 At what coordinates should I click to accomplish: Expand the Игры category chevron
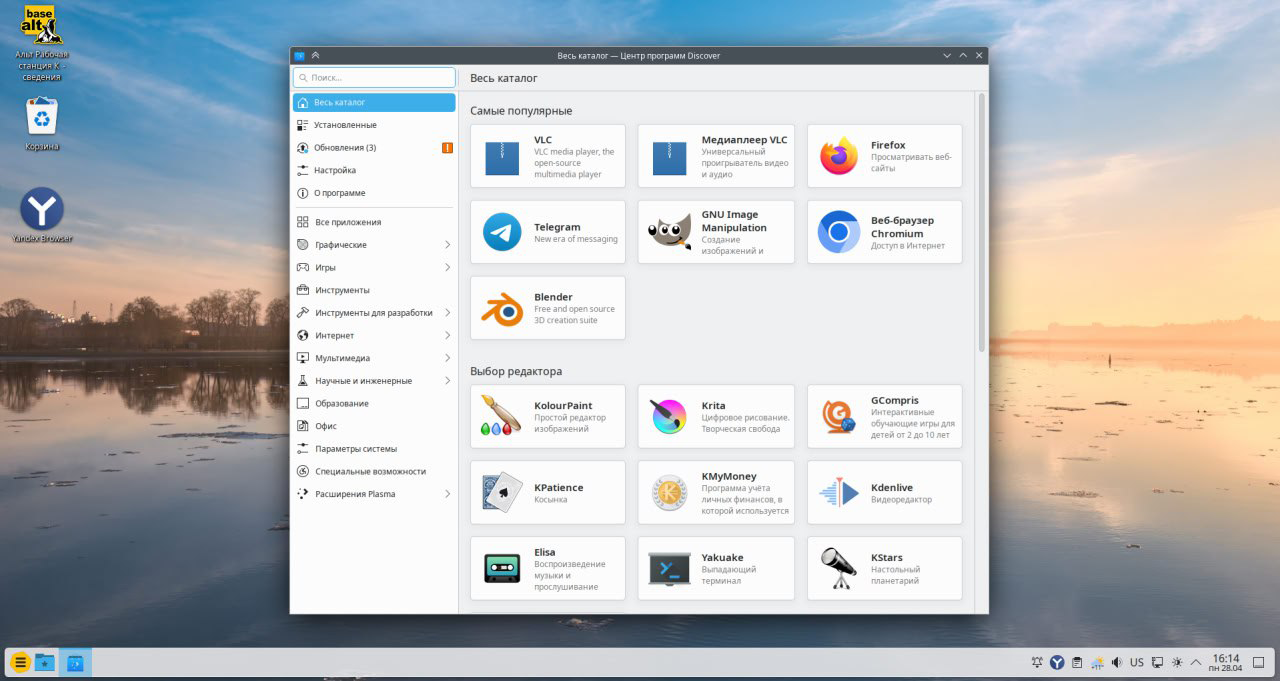click(x=447, y=268)
